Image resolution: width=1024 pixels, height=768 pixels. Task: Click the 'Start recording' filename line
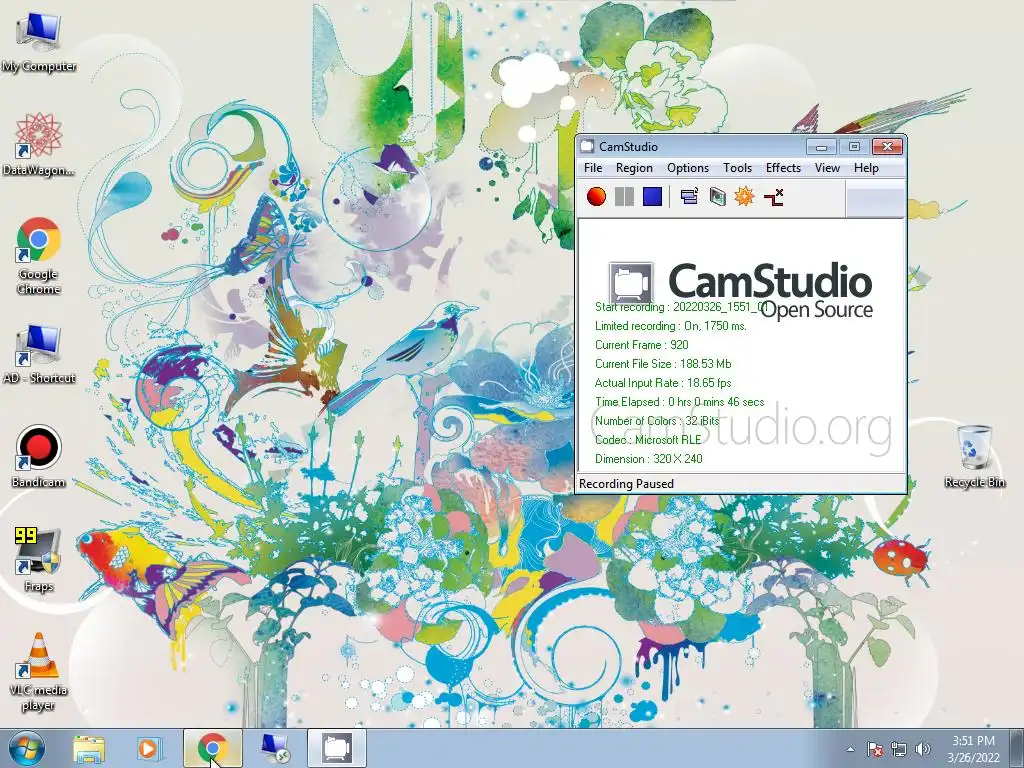click(681, 307)
